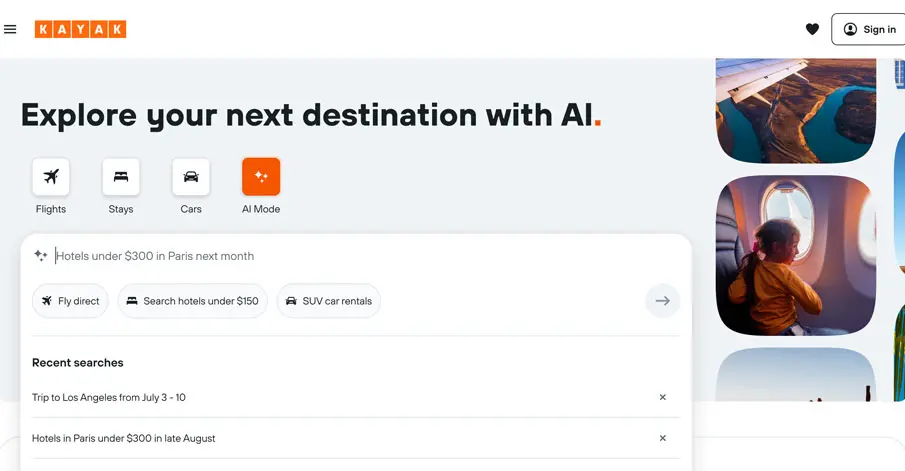Choose the SUV car rentals chip
Viewport: 905px width, 471px height.
[x=328, y=301]
